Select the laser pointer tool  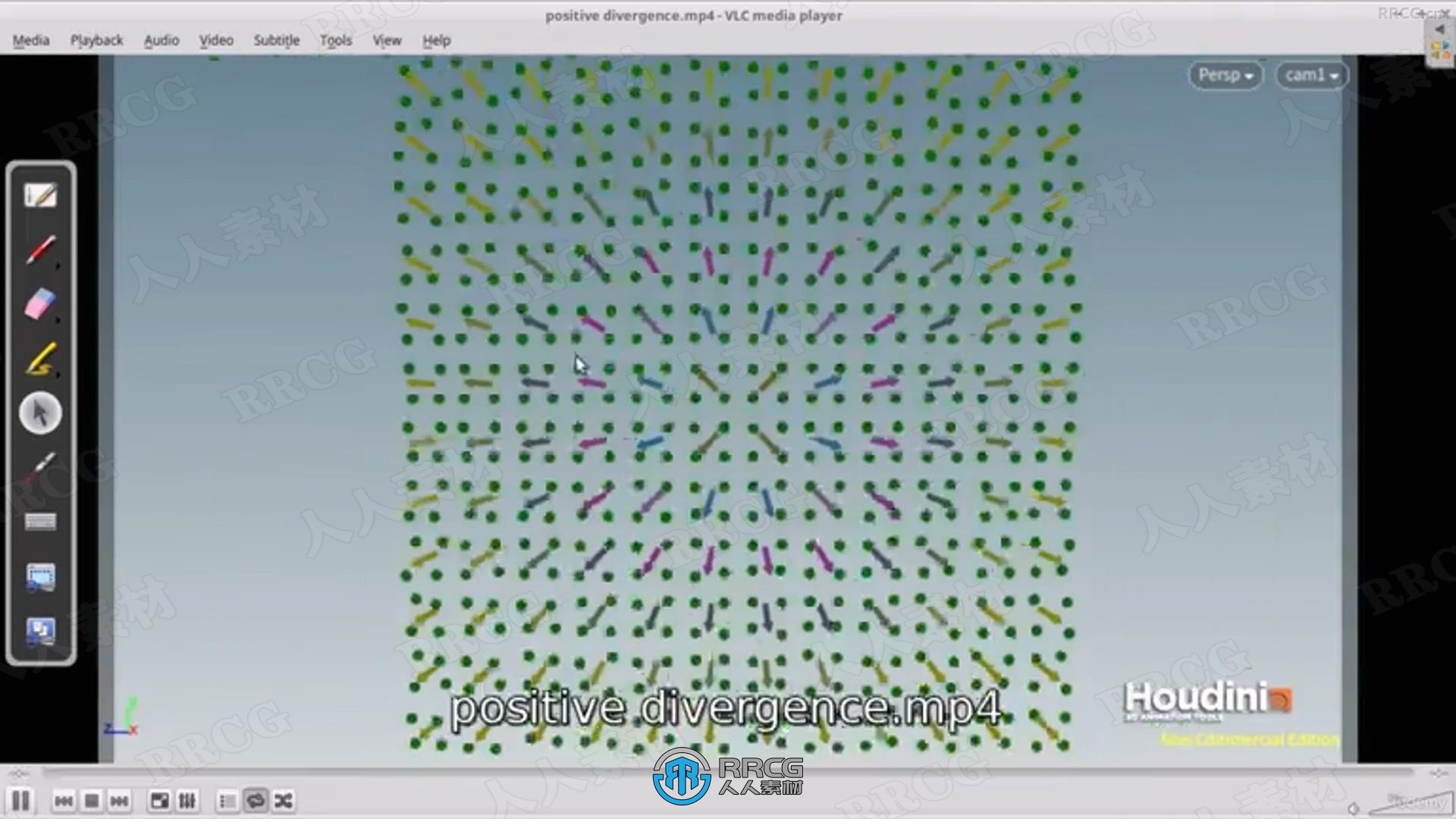pyautogui.click(x=40, y=468)
